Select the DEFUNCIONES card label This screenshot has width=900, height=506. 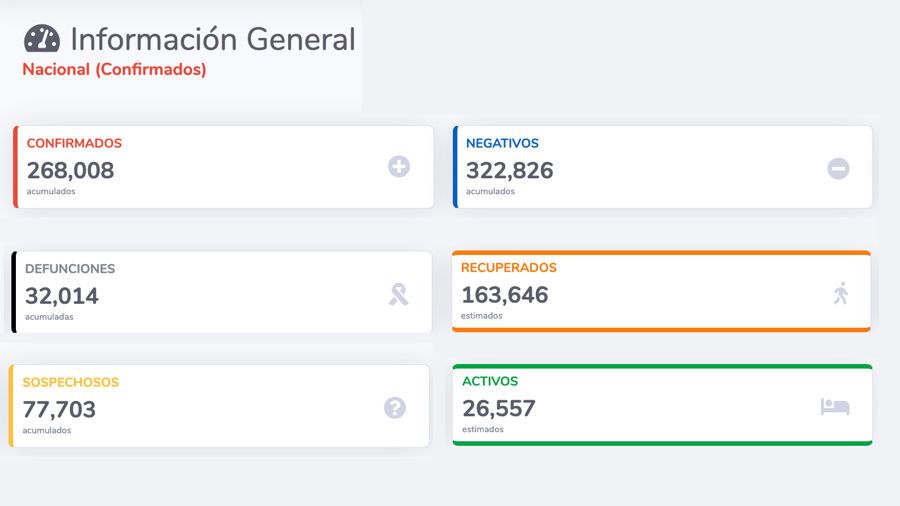(x=70, y=269)
